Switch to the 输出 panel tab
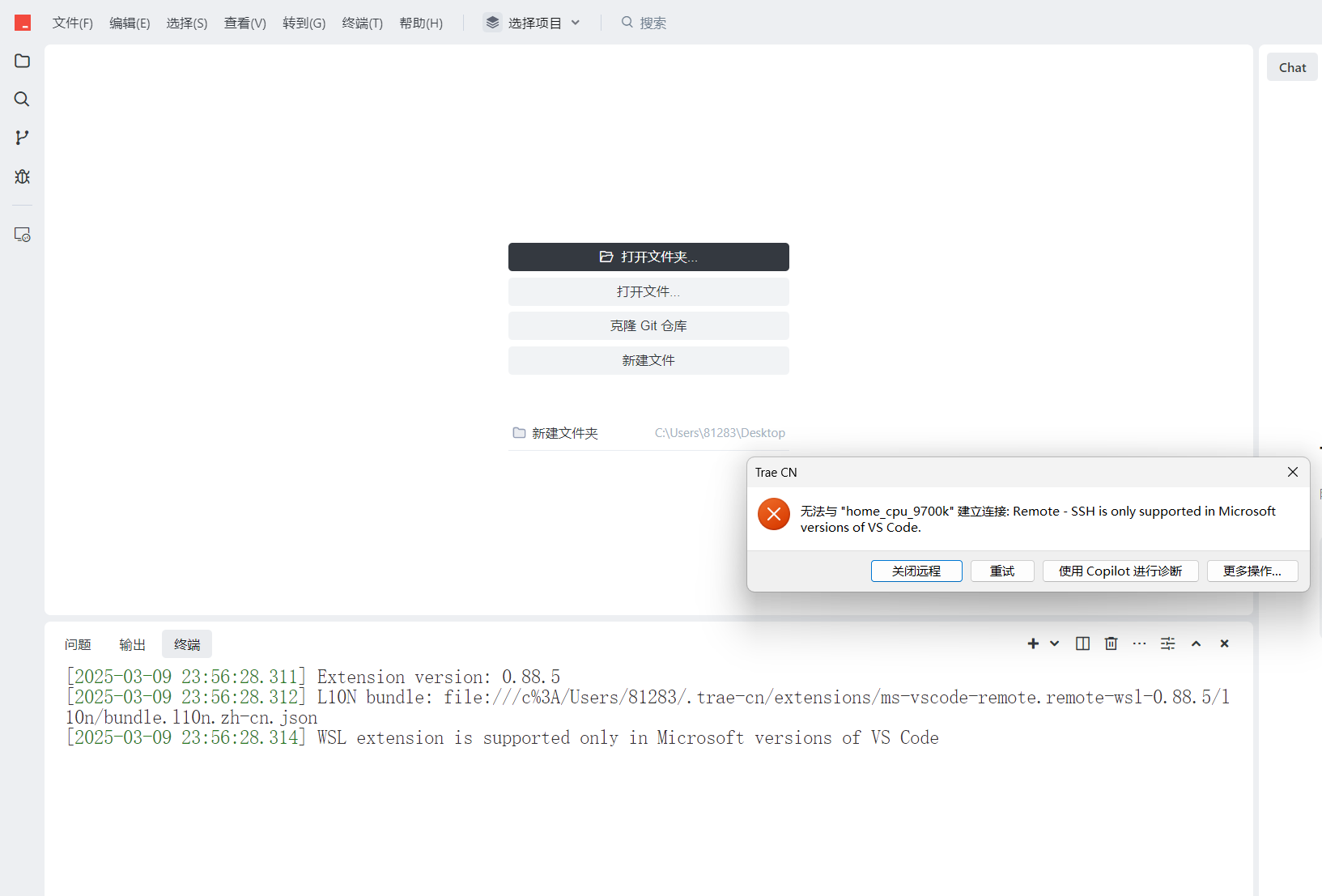The height and width of the screenshot is (896, 1322). click(132, 644)
